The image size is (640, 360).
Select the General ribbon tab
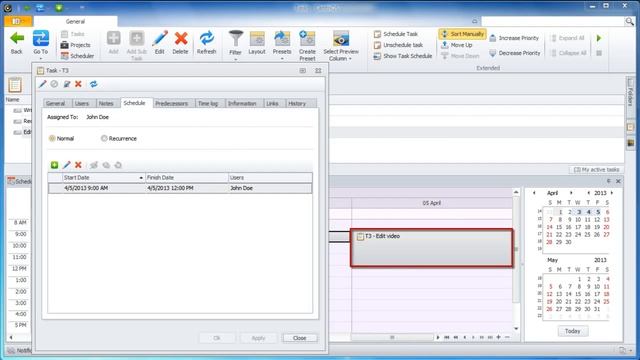(x=76, y=21)
